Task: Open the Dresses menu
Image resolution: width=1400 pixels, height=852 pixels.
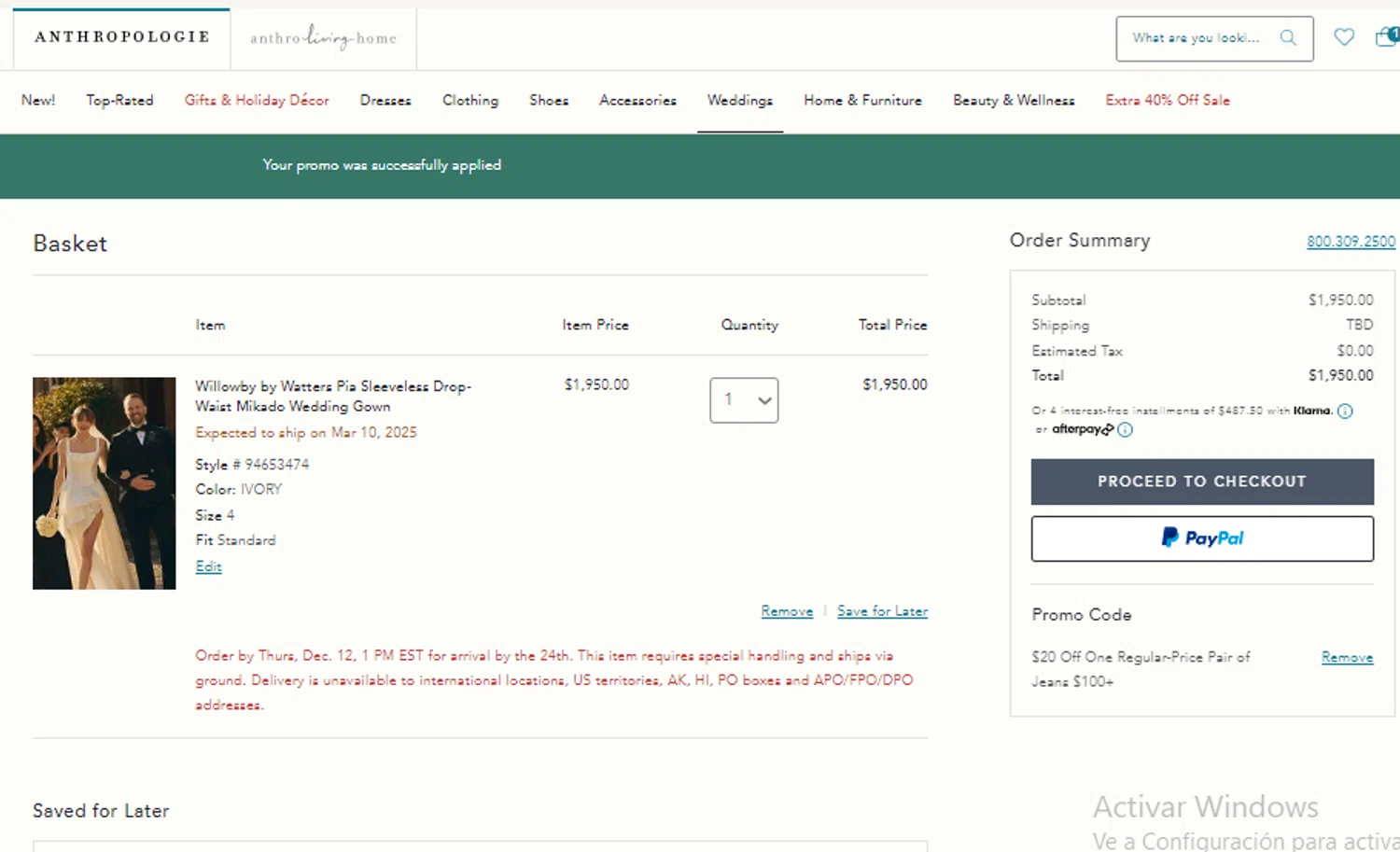Action: tap(385, 100)
